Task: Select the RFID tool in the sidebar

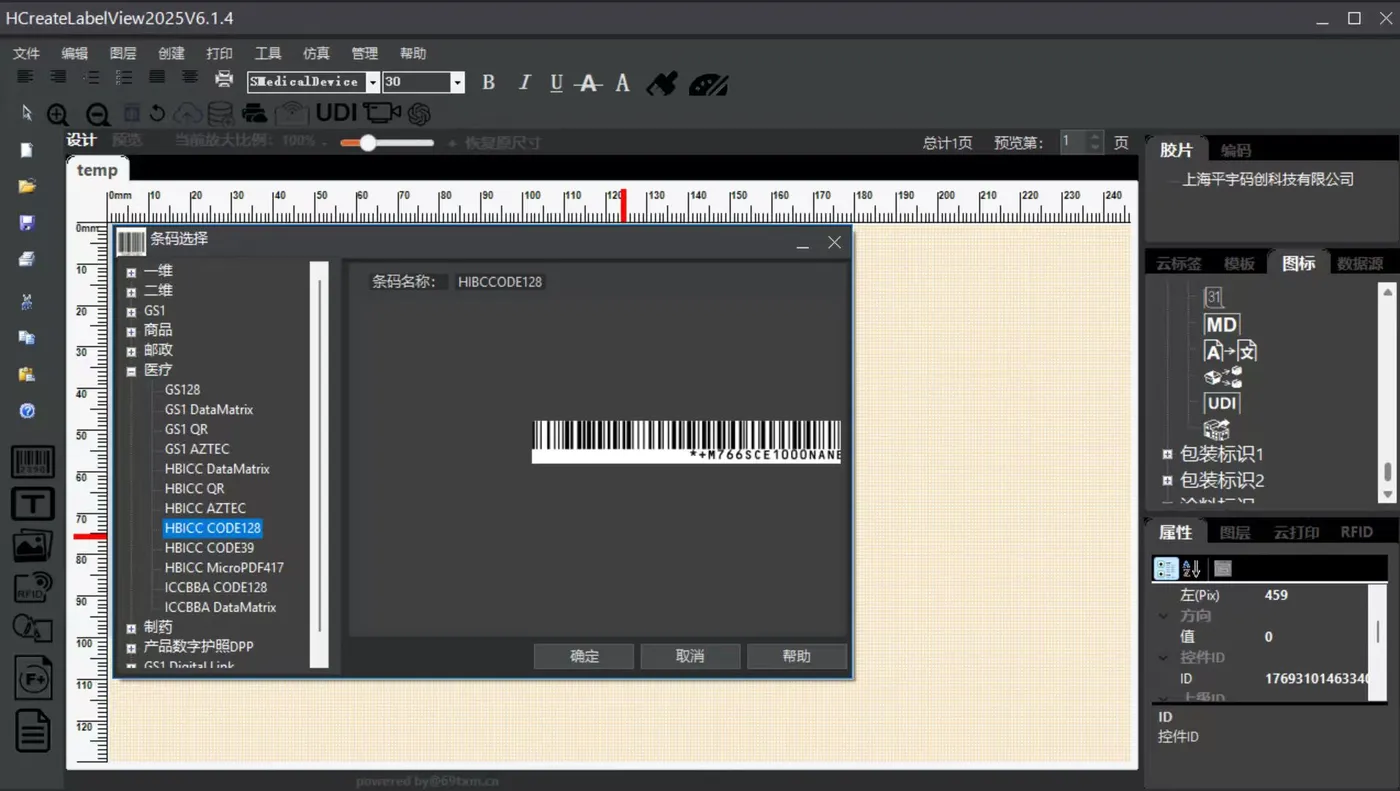Action: click(33, 586)
